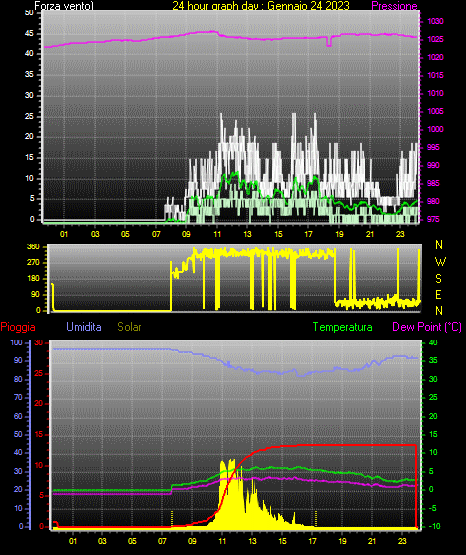466x555 pixels.
Task: Click the green Temperatura legend label
Action: pos(343,327)
